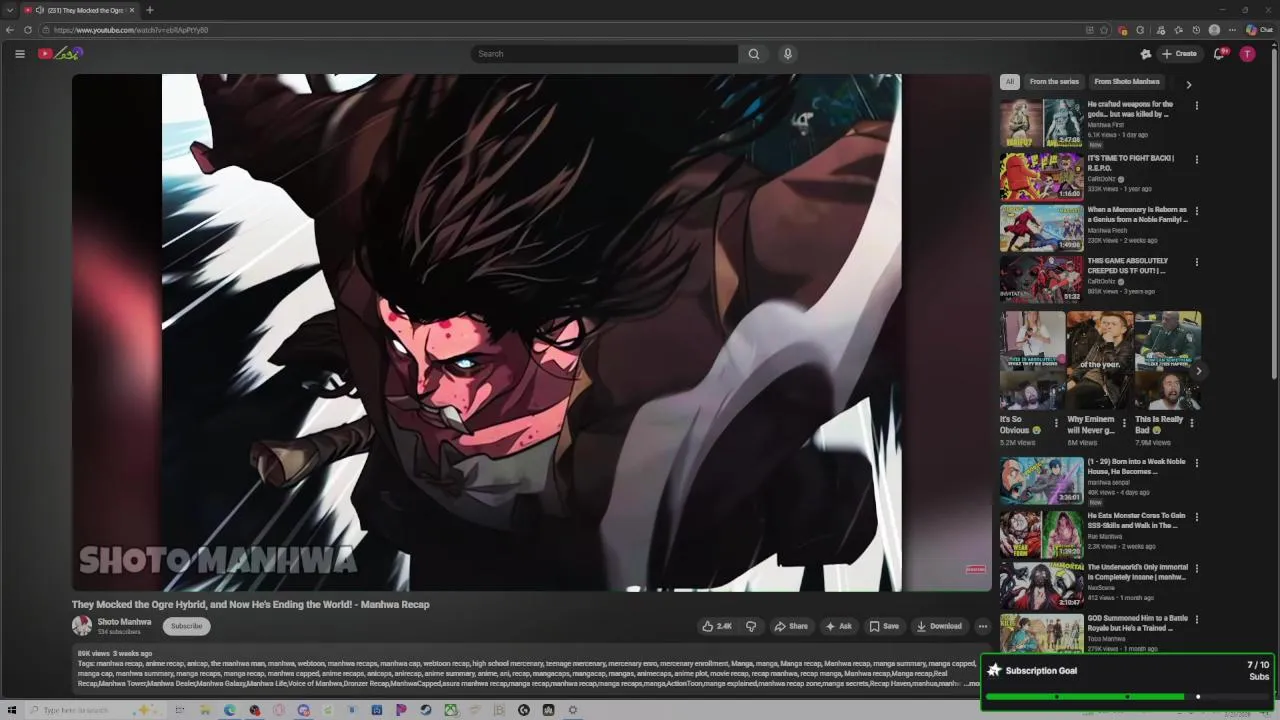Image resolution: width=1280 pixels, height=720 pixels.
Task: Add page to favorites star icon
Action: pyautogui.click(x=1104, y=30)
